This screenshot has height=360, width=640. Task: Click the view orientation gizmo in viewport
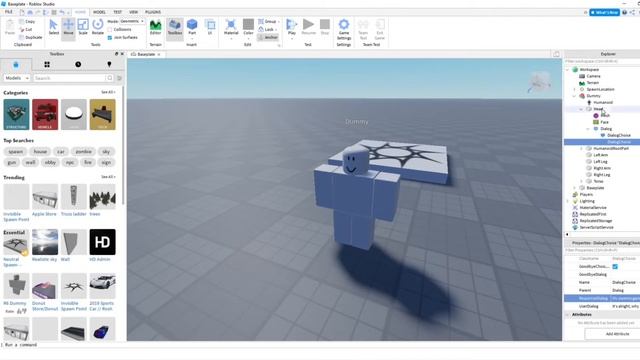[540, 82]
